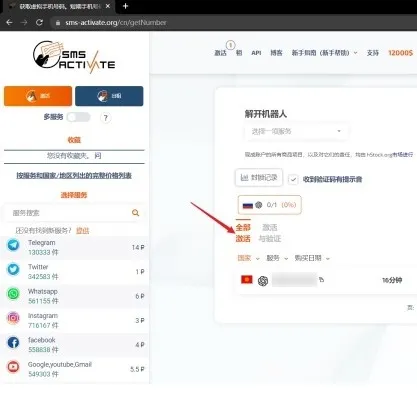Click the blurred phone number
Viewport: 417px width, 394px height.
coord(294,280)
